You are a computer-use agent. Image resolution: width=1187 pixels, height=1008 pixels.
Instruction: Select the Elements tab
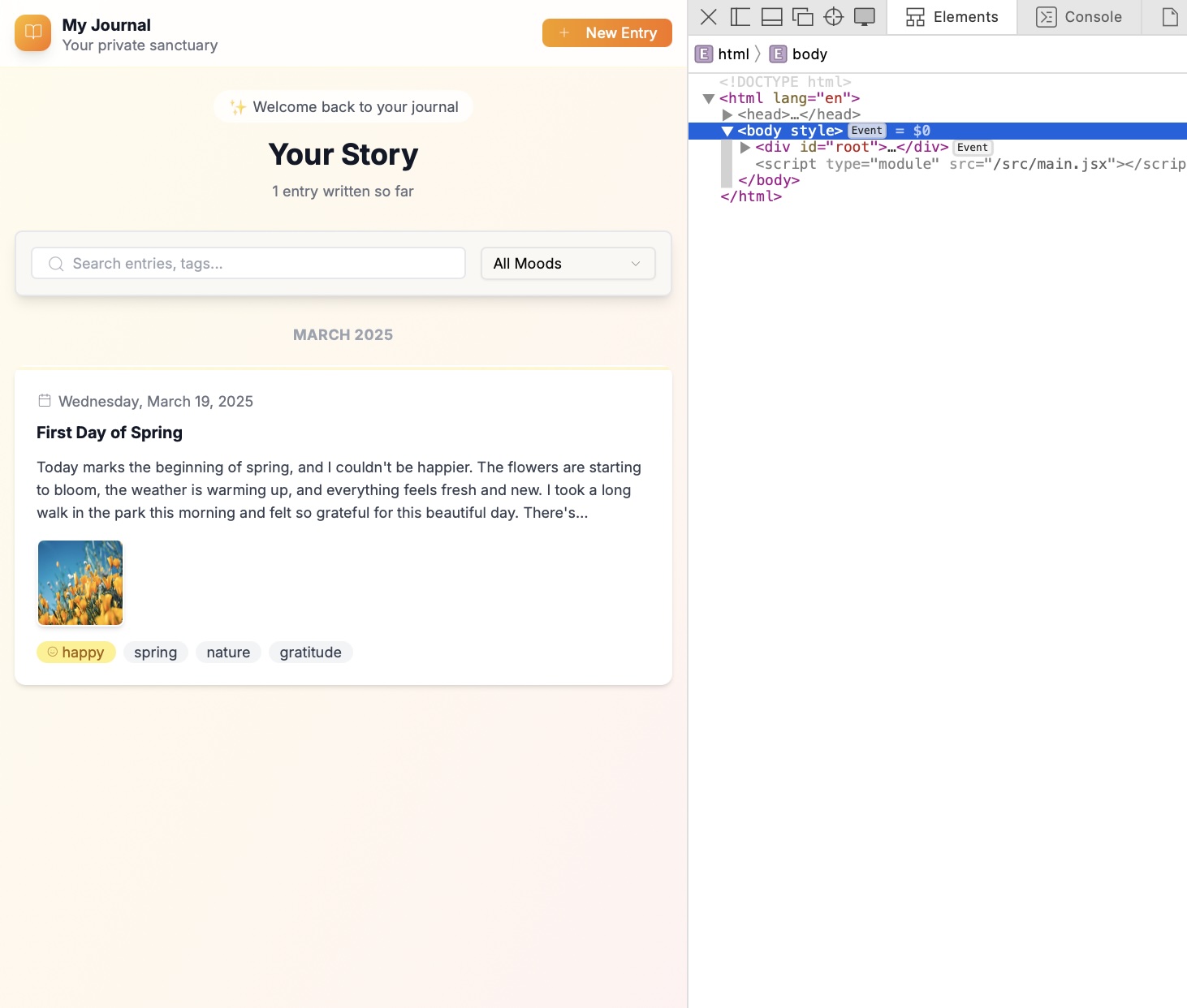[x=952, y=17]
